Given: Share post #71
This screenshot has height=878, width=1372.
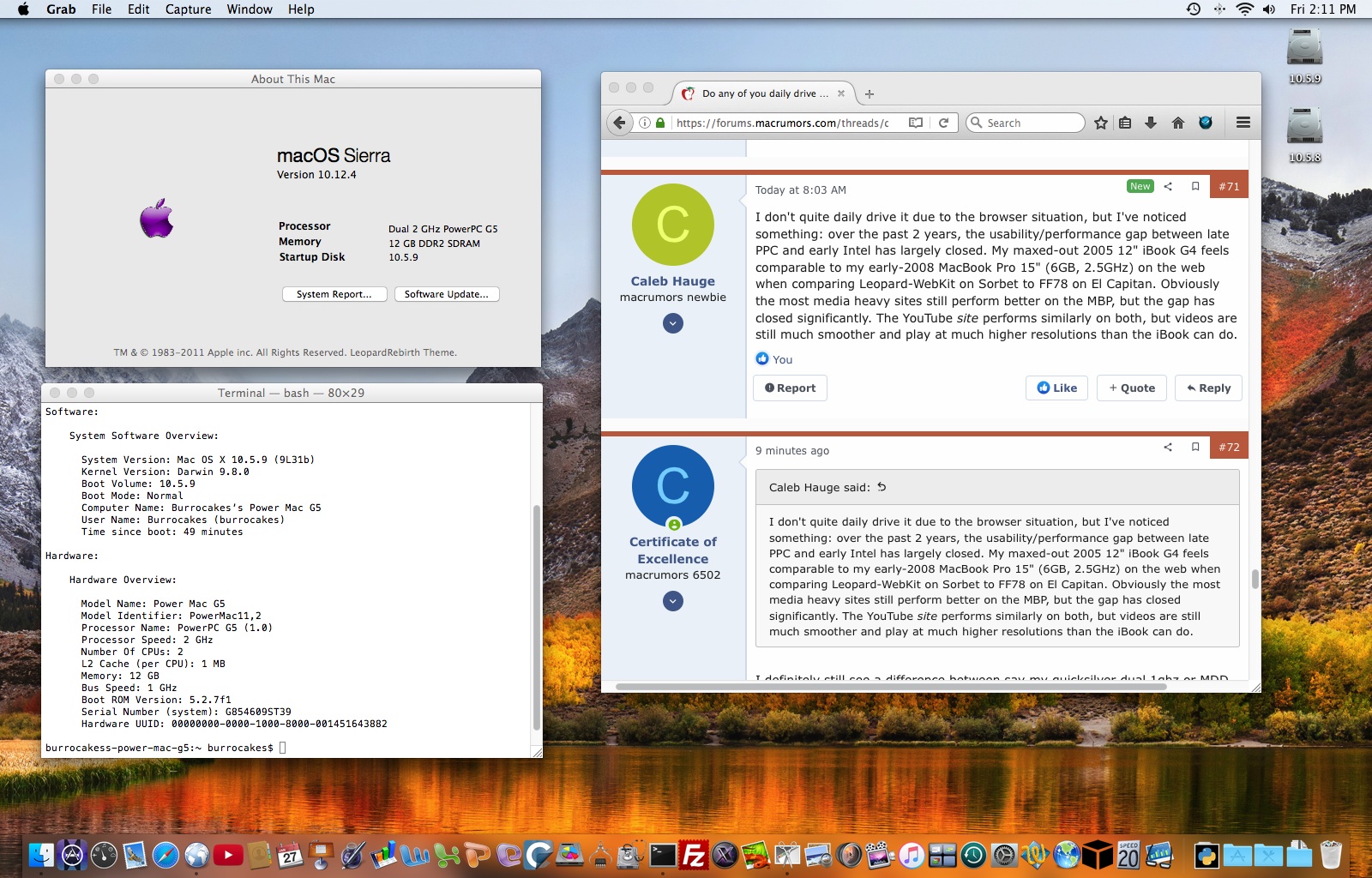Looking at the screenshot, I should click(1168, 186).
